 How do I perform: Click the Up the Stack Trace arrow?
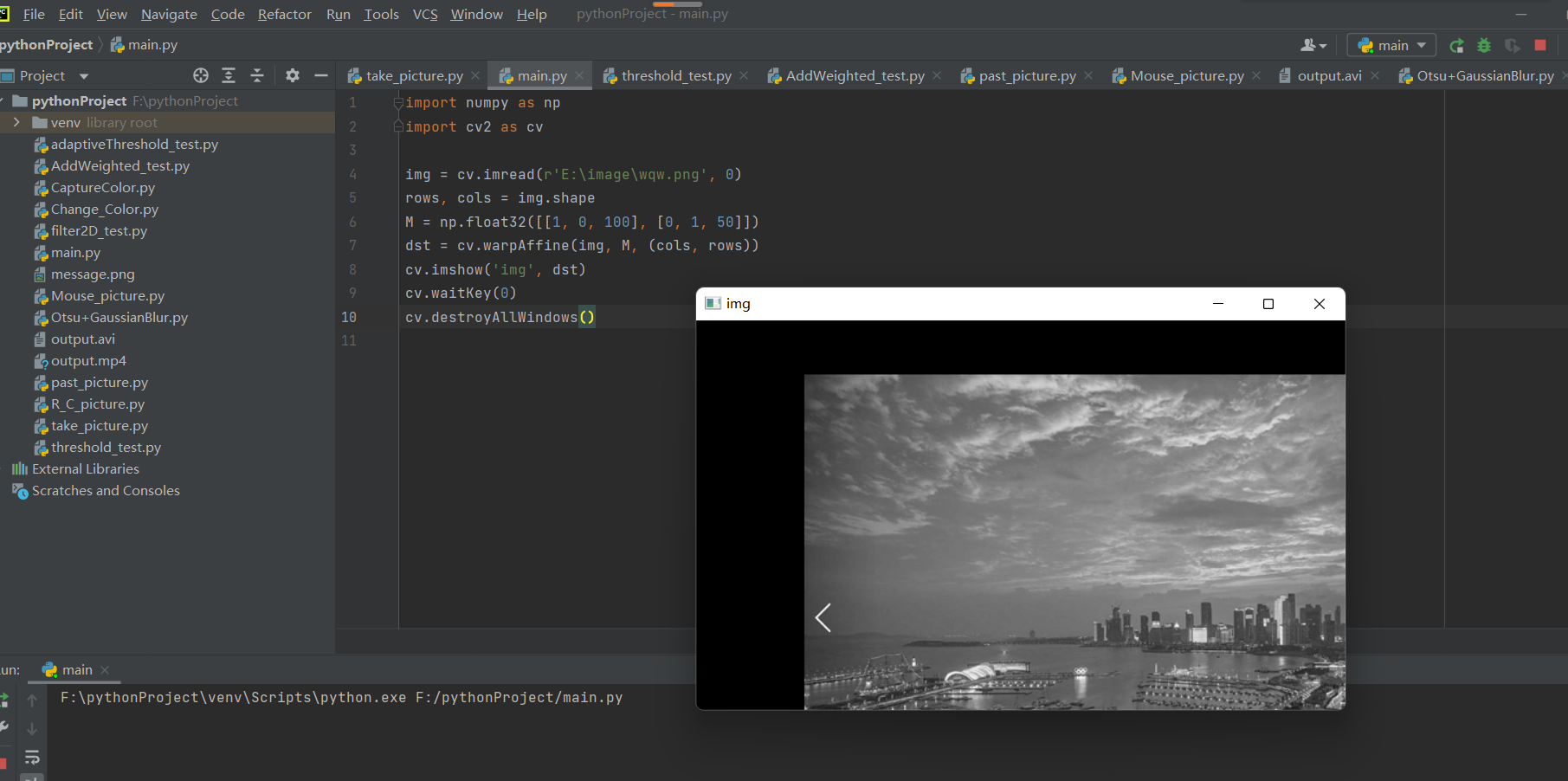(x=32, y=700)
